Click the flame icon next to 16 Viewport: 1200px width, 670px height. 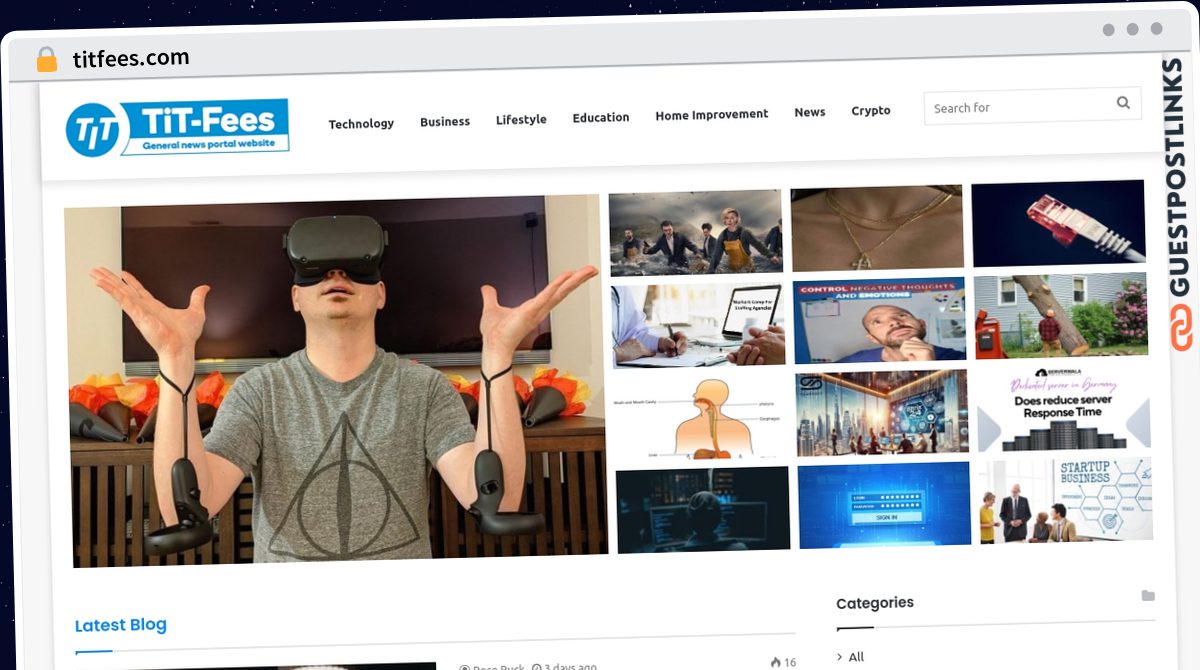[775, 662]
